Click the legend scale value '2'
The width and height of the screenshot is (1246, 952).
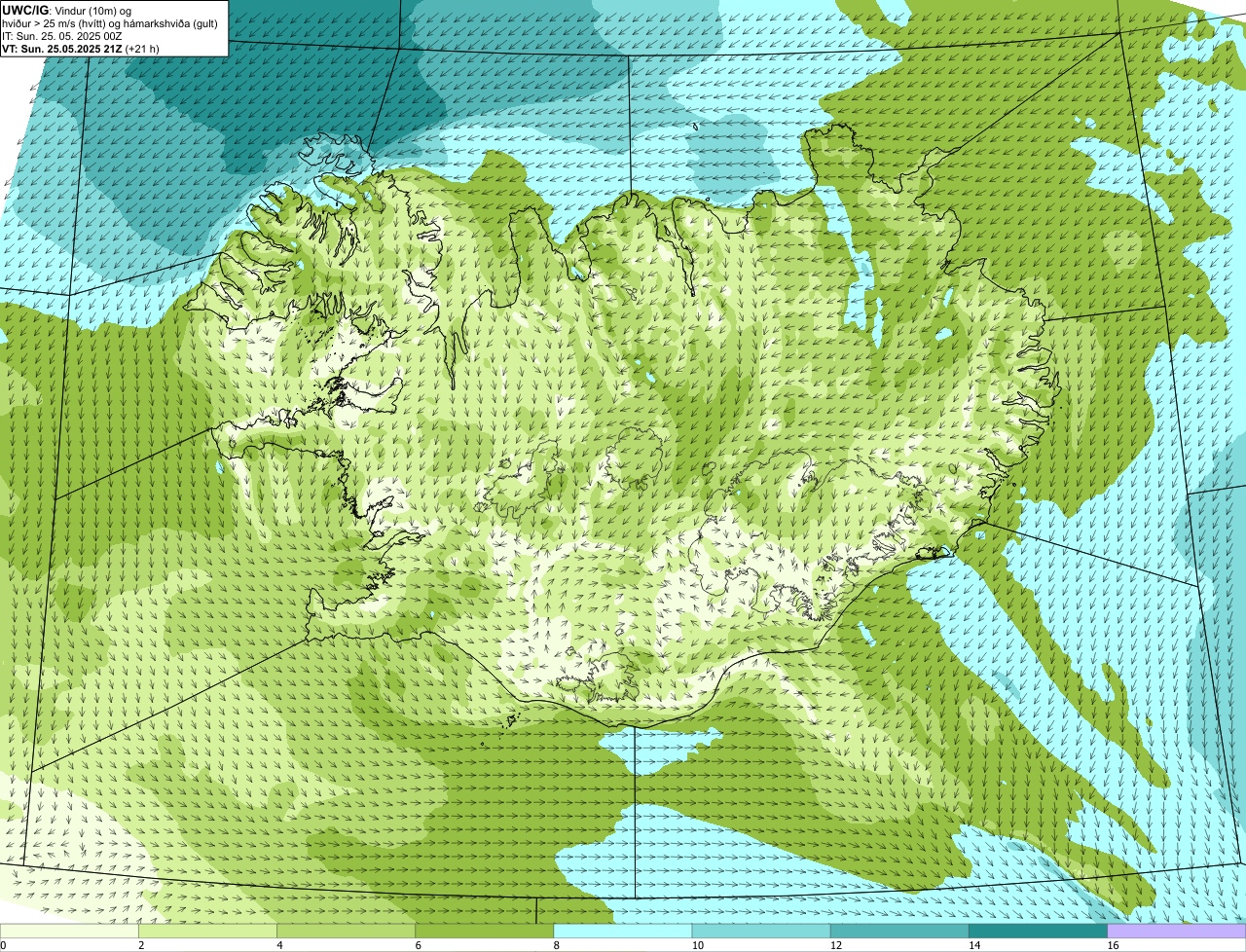(141, 945)
